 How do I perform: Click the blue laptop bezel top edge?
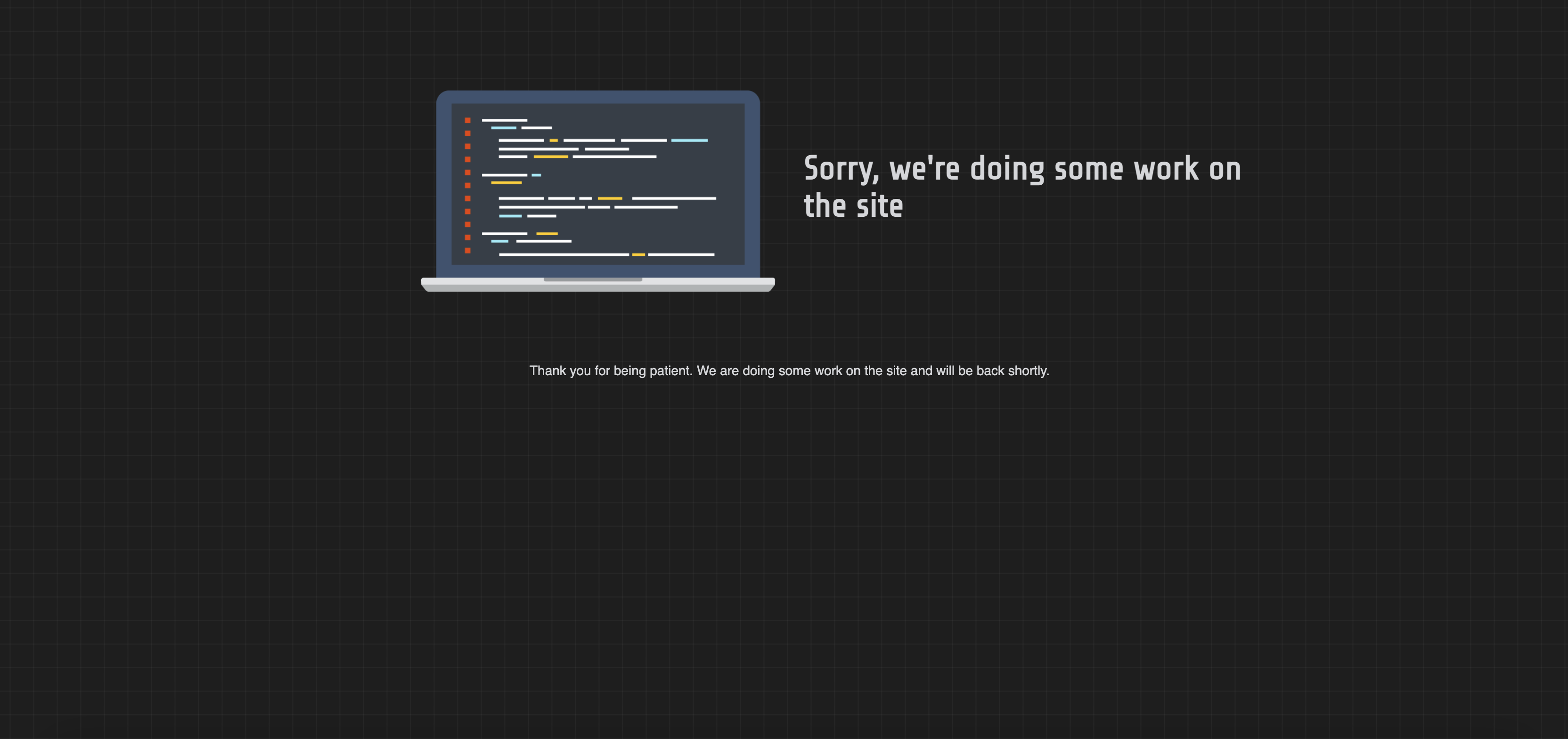598,97
